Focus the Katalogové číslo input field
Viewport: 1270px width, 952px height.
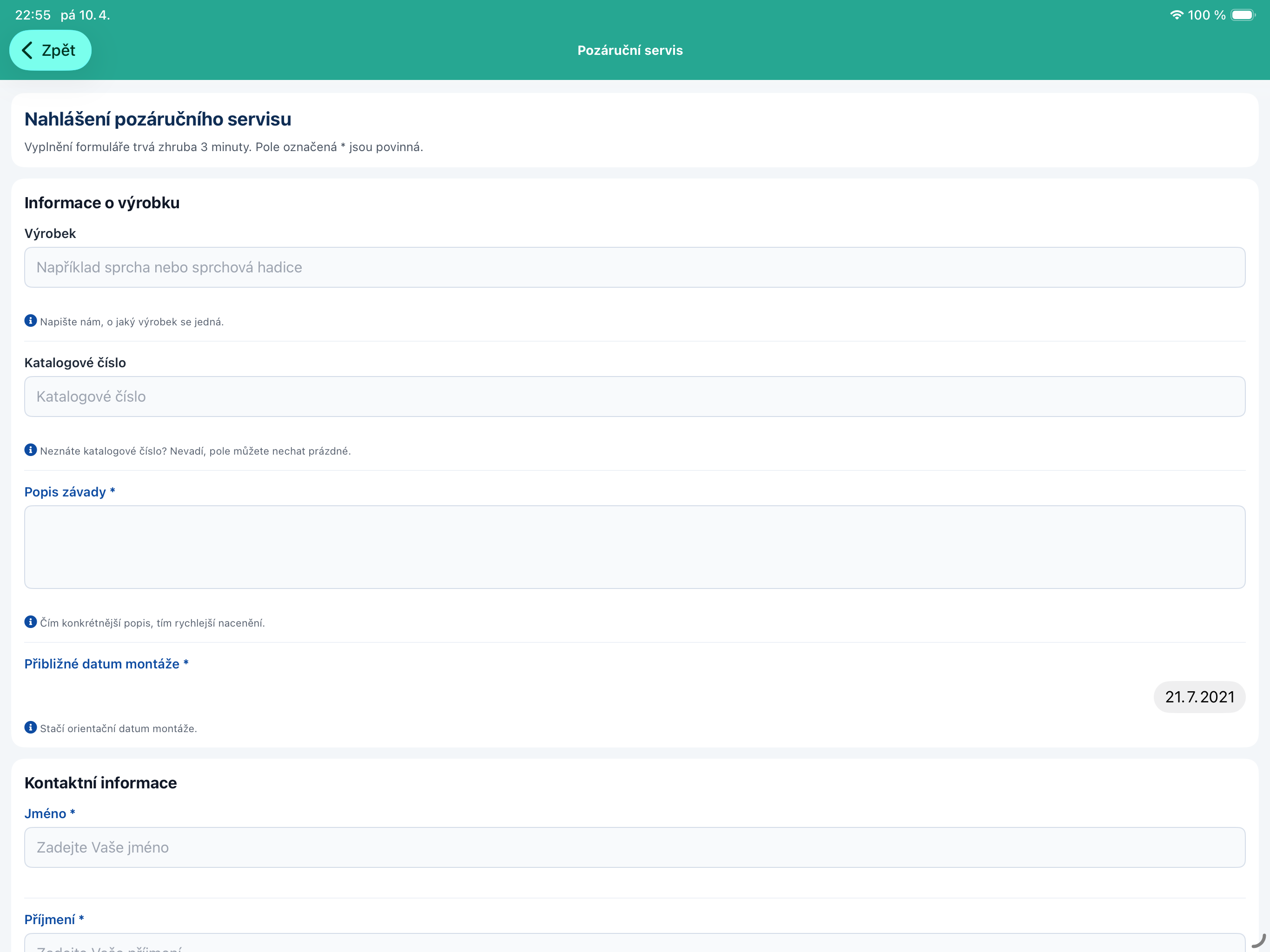tap(635, 397)
